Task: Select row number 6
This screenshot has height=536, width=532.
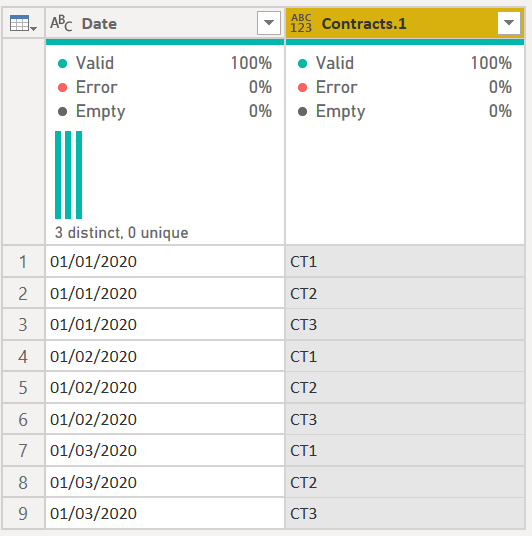Action: [x=23, y=419]
